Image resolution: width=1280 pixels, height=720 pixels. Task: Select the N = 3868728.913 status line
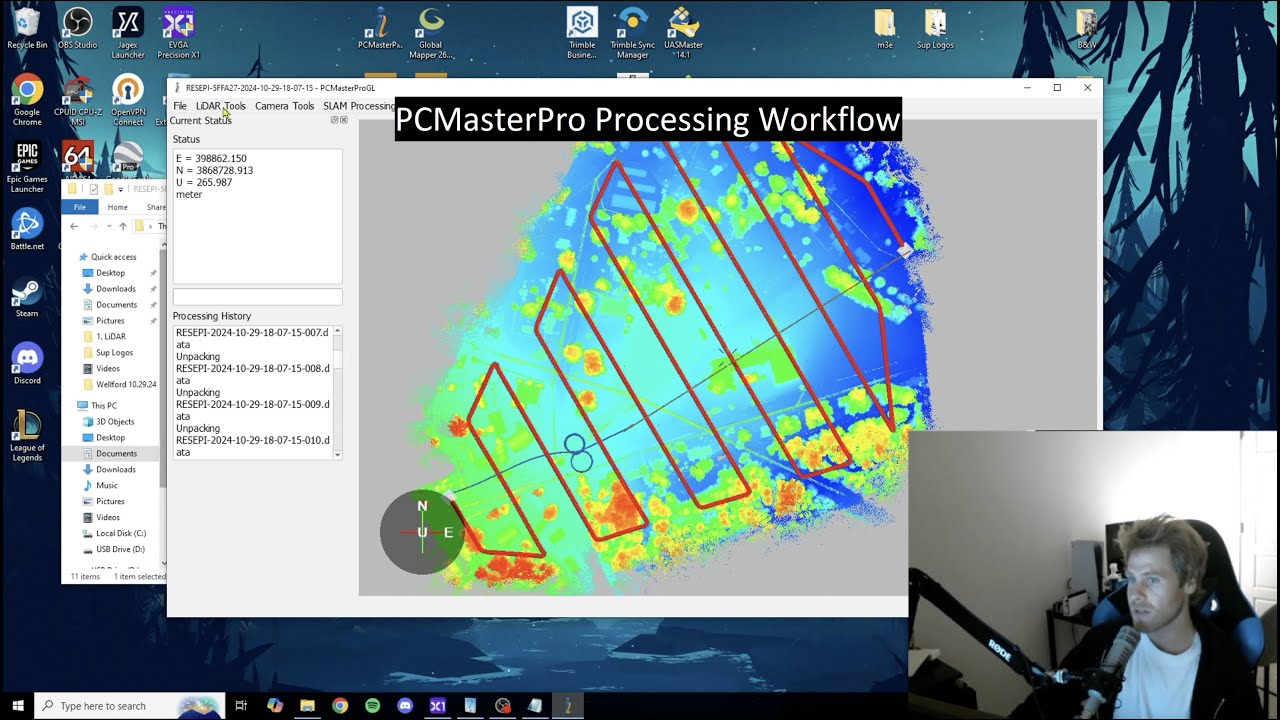(214, 171)
